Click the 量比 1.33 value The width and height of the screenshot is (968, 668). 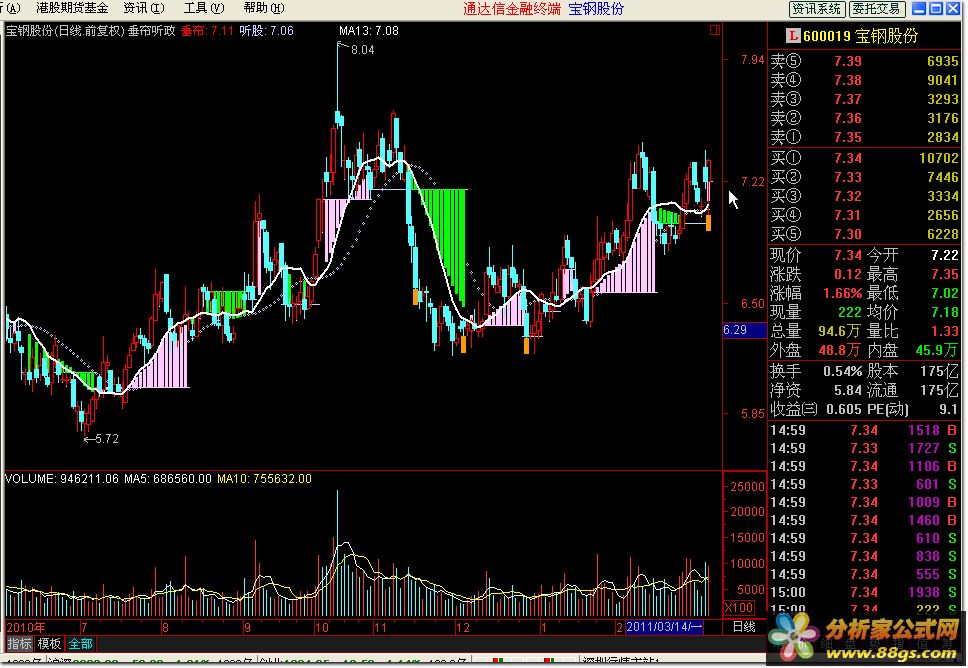(945, 332)
